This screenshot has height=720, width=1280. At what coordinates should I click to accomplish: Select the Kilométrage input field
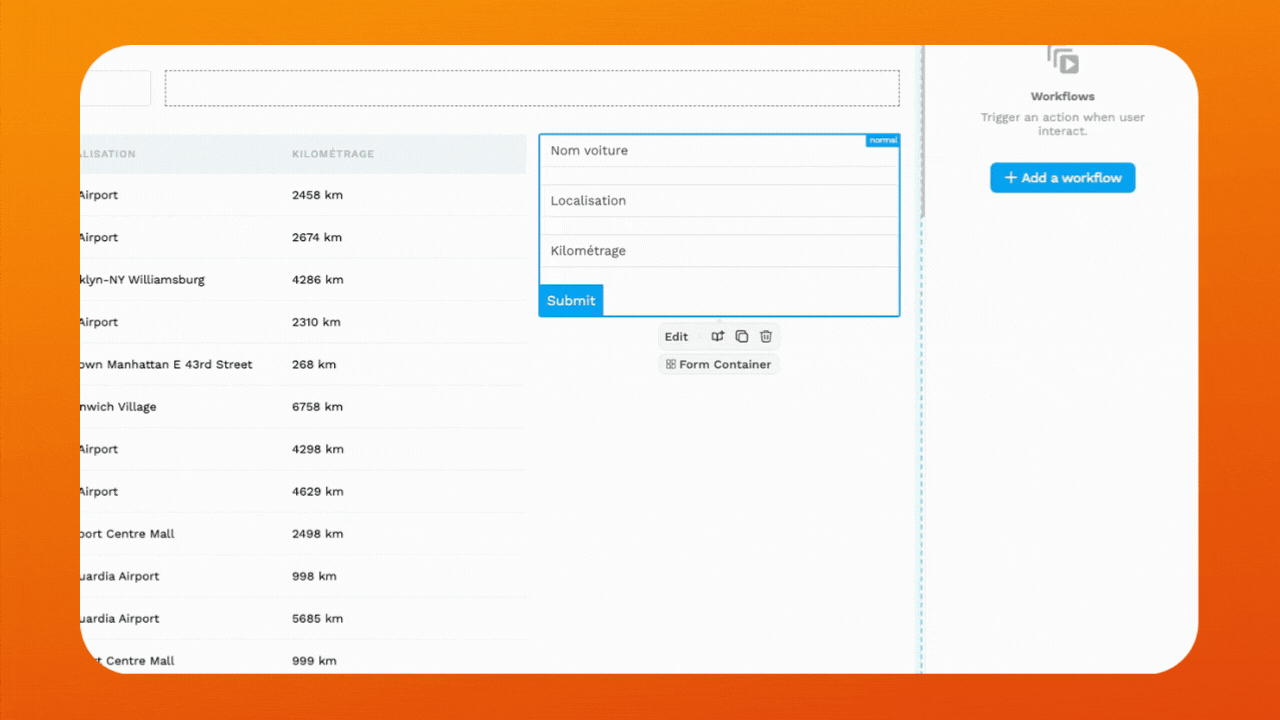pos(718,255)
